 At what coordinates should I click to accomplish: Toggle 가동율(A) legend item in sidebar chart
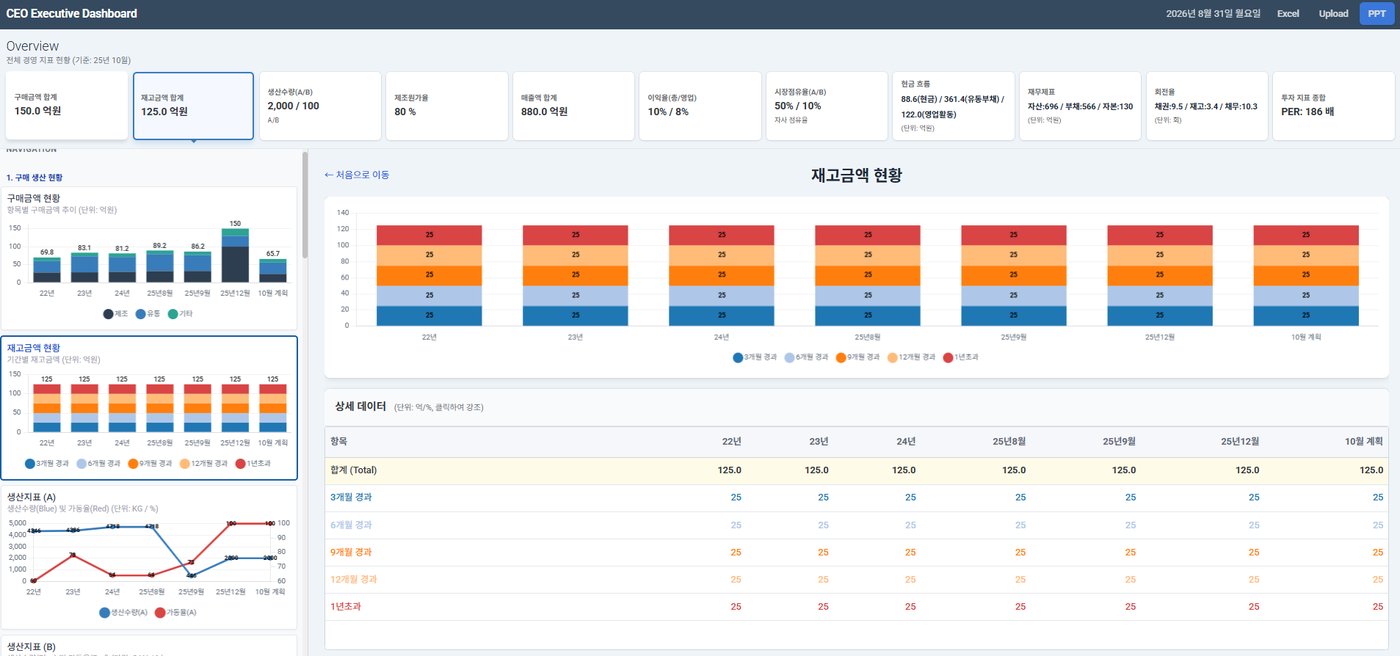(176, 612)
